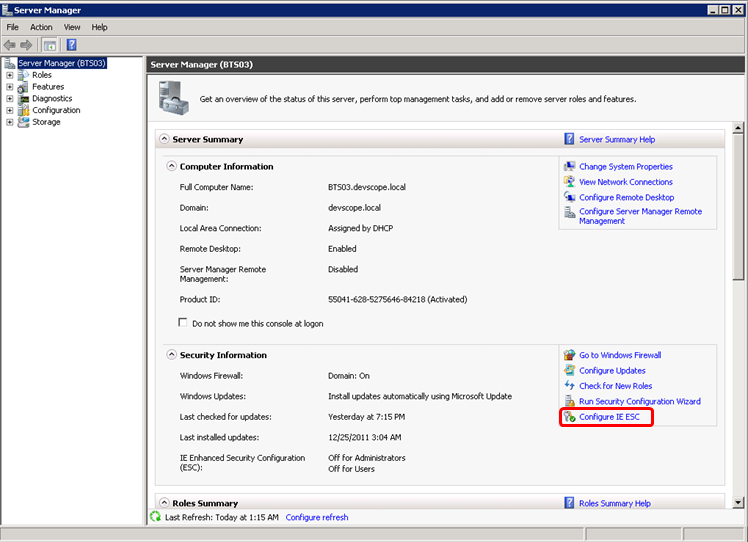Click the Change System Properties icon
748x542 pixels.
point(569,167)
